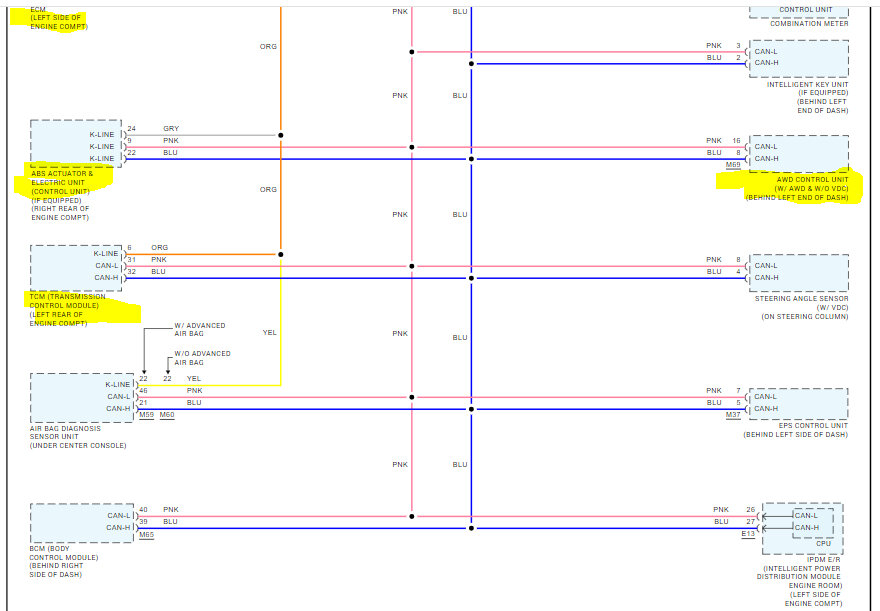Select the highlighted AWD CONTROL UNIT label

pos(812,180)
